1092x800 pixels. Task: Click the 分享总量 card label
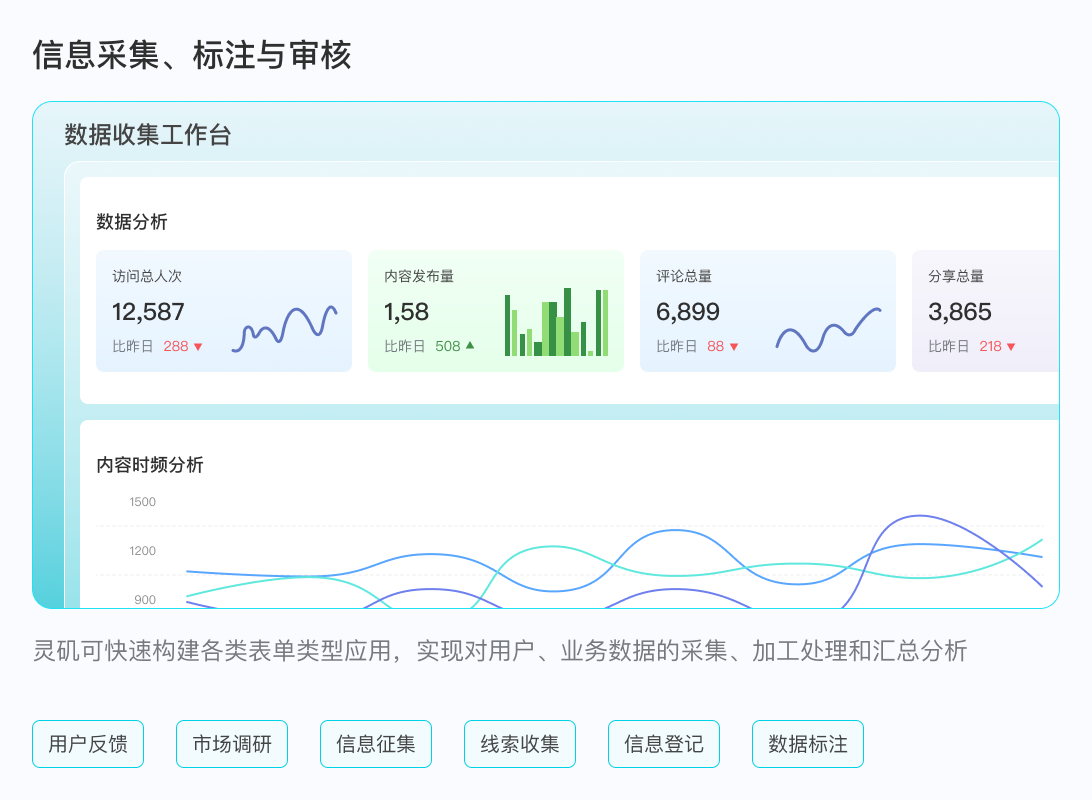pos(956,276)
